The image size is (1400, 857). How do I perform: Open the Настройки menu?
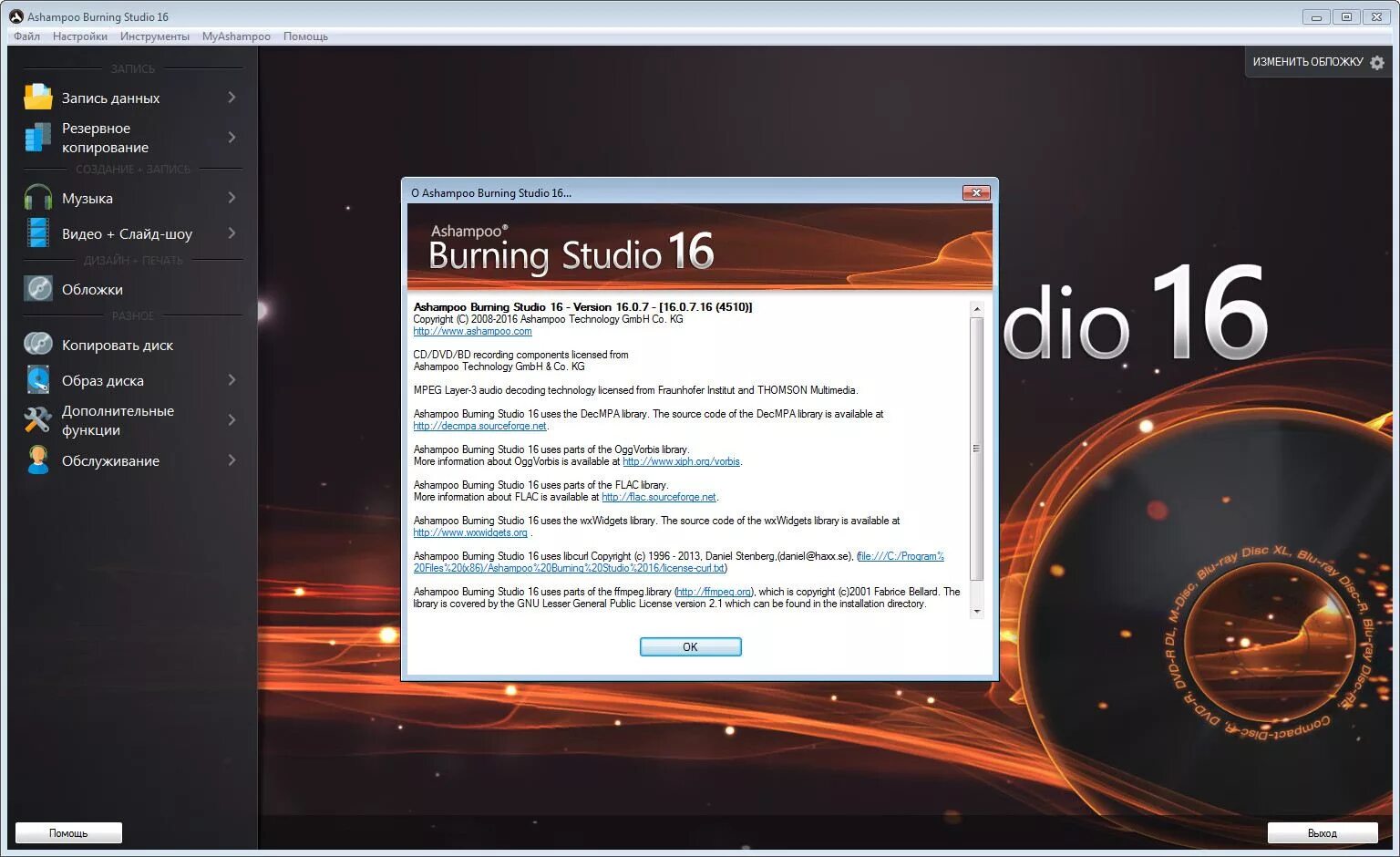[x=80, y=36]
